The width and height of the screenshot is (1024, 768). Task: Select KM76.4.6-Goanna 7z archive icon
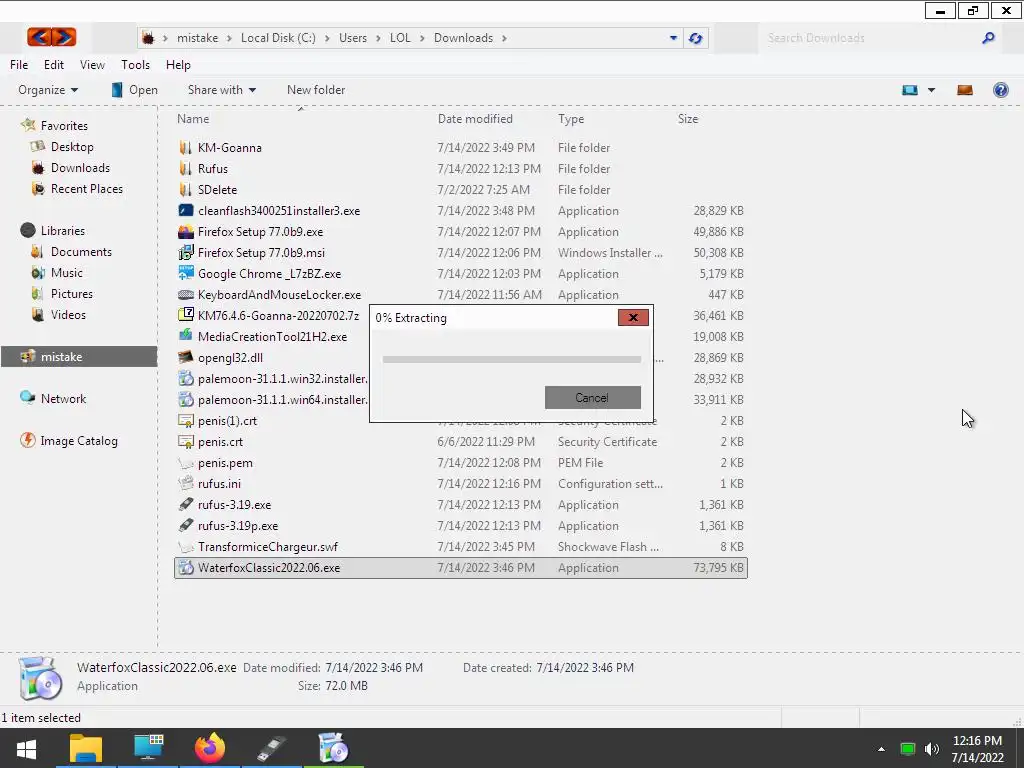185,315
